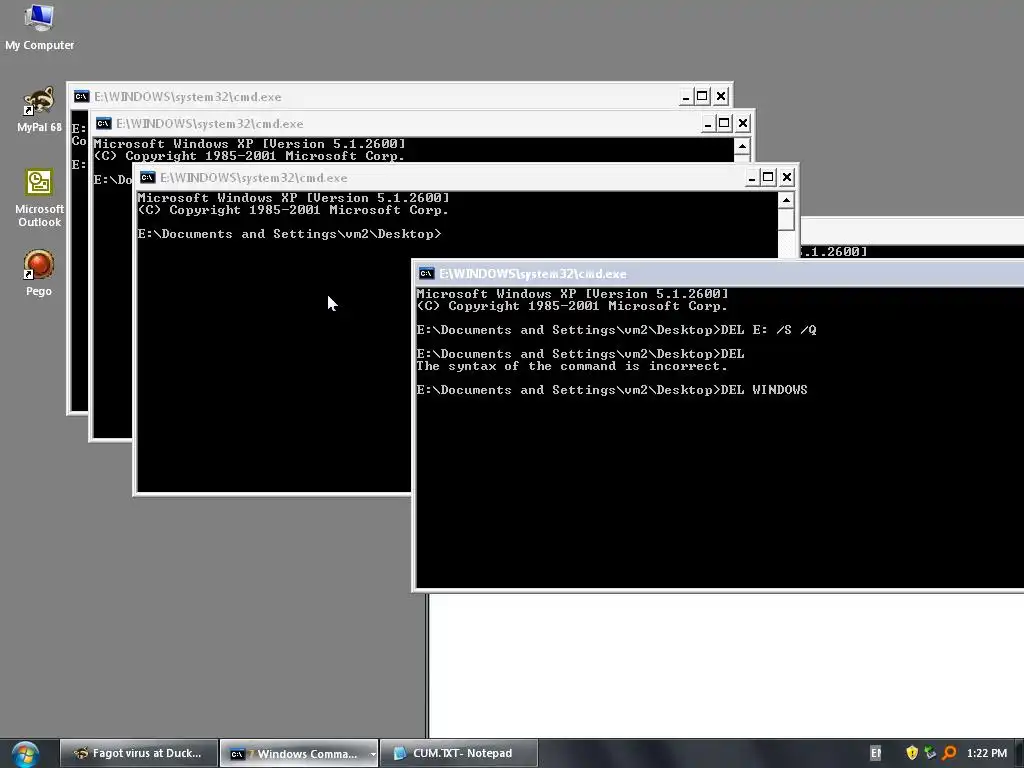The height and width of the screenshot is (768, 1024).
Task: Close the backmost cmd window
Action: [x=721, y=97]
